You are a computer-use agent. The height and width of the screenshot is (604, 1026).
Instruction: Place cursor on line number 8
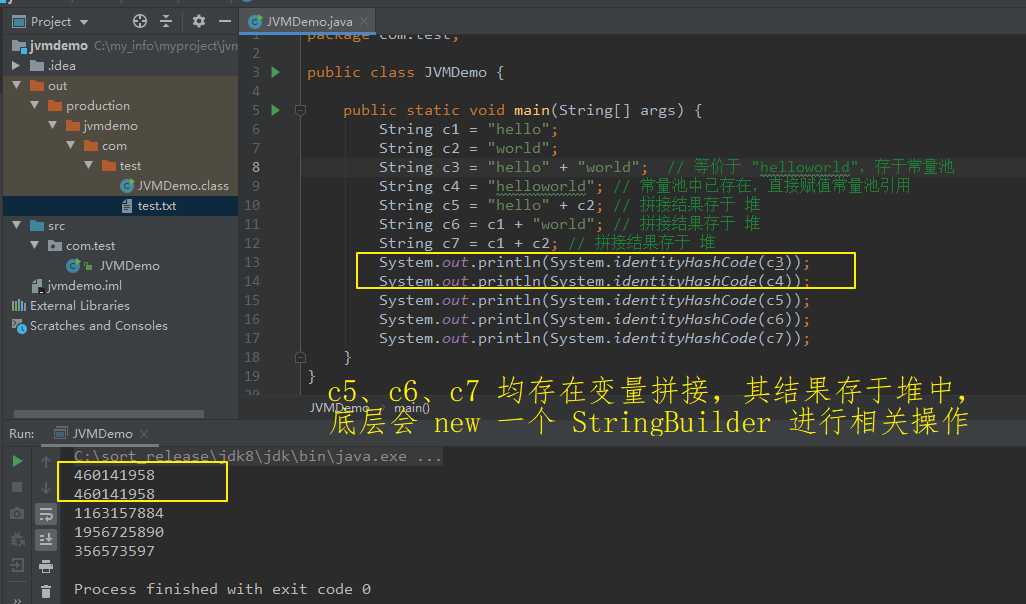(x=256, y=167)
